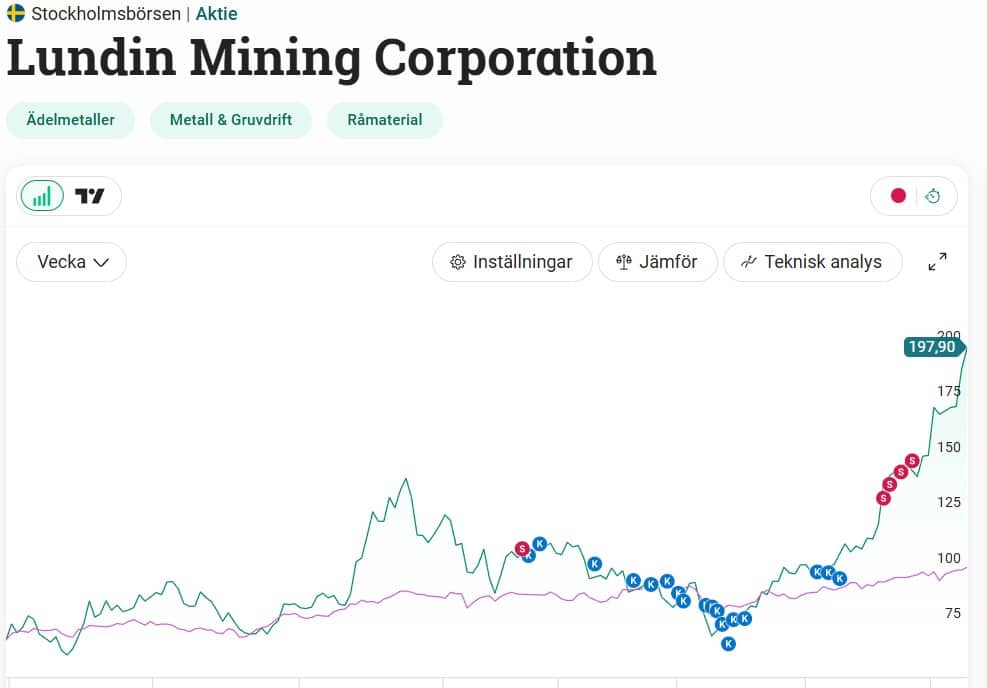Toggle the red live-data indicator
The image size is (987, 688).
897,196
